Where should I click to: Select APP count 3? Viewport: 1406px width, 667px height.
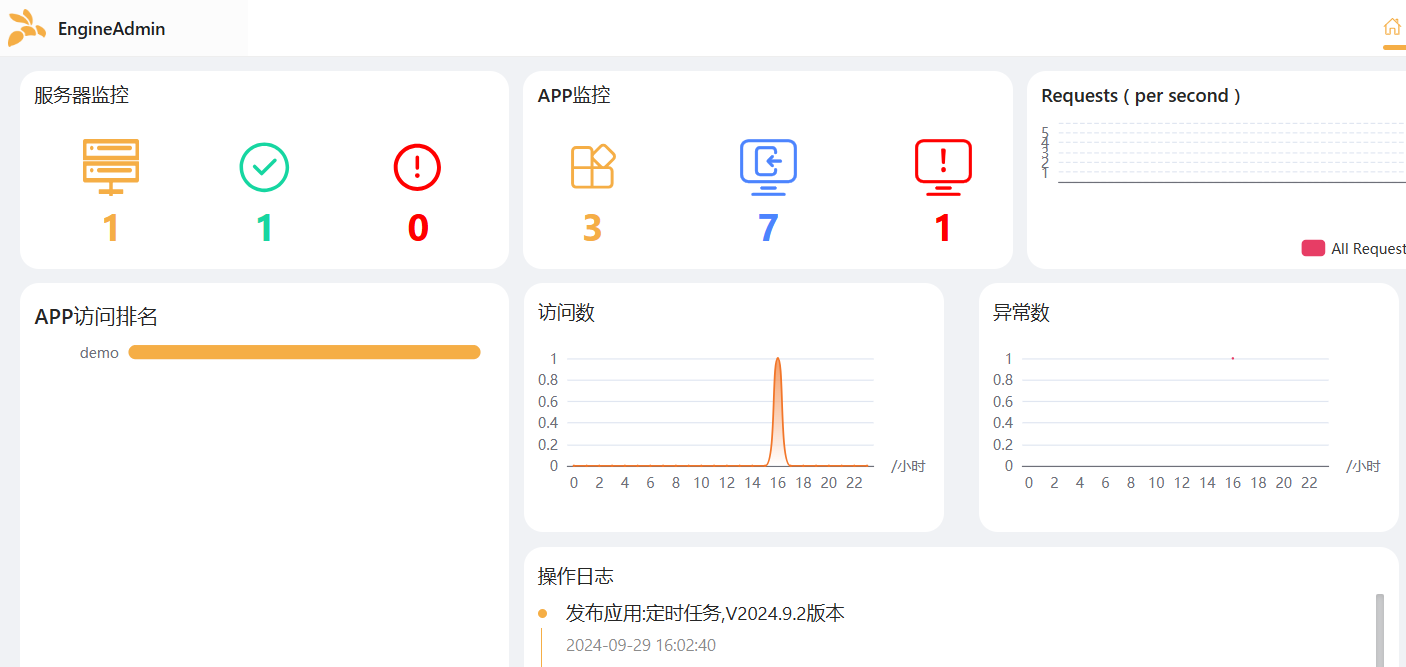(592, 228)
